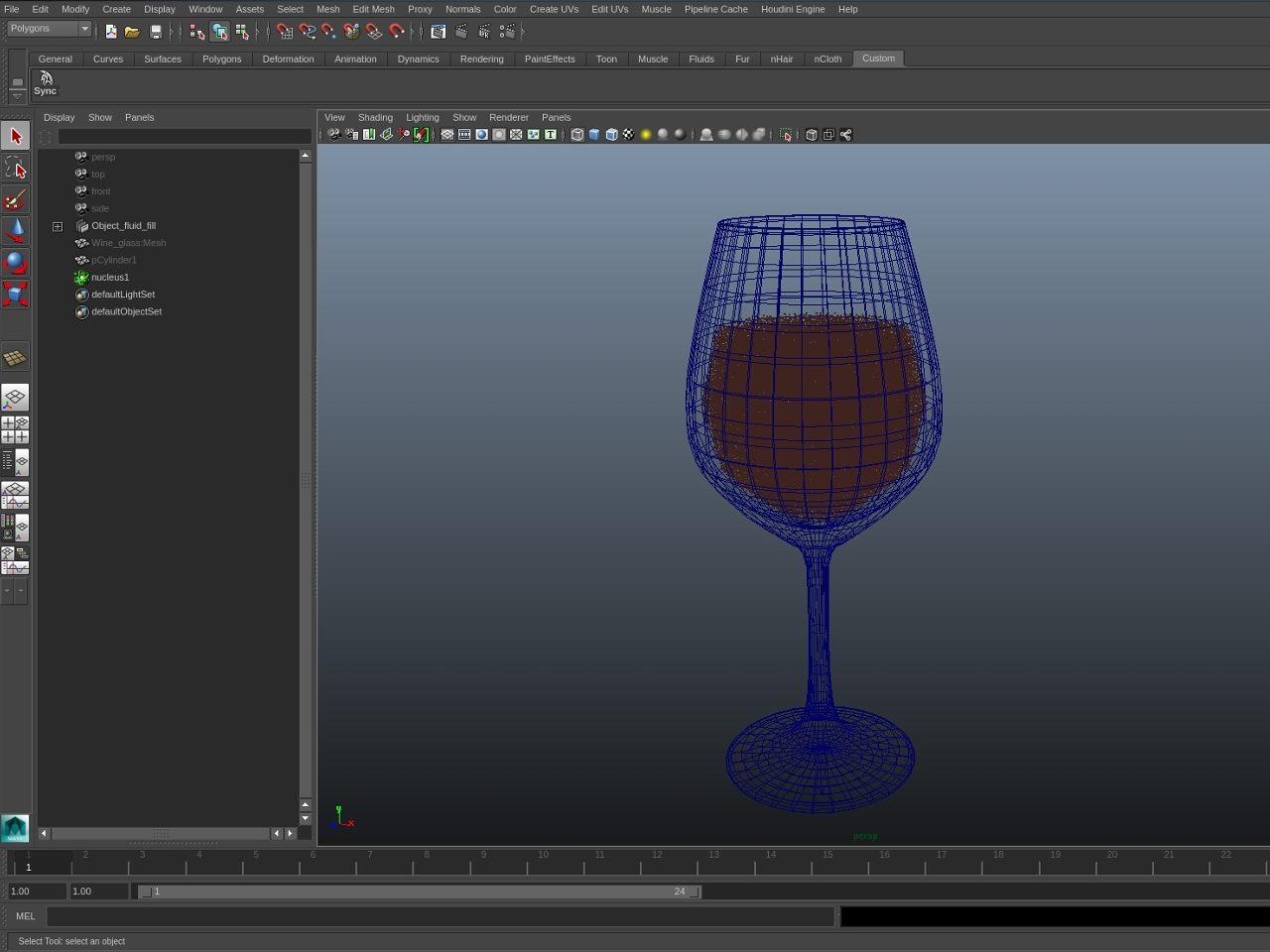The image size is (1270, 952).
Task: Open the Renderer menu in the viewport panel
Action: coord(508,117)
